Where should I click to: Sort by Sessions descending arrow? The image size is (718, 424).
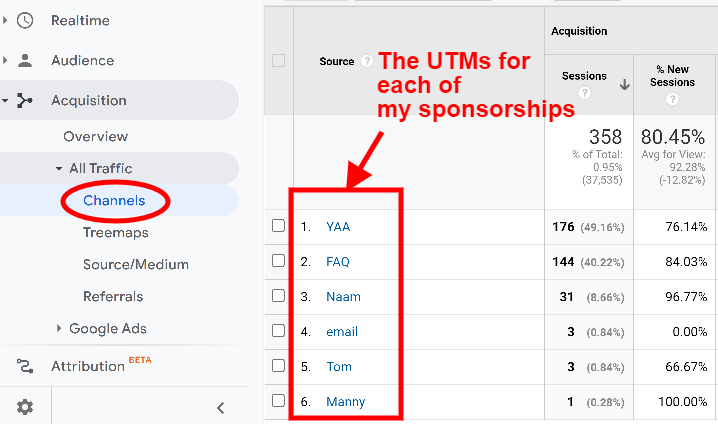(x=625, y=84)
